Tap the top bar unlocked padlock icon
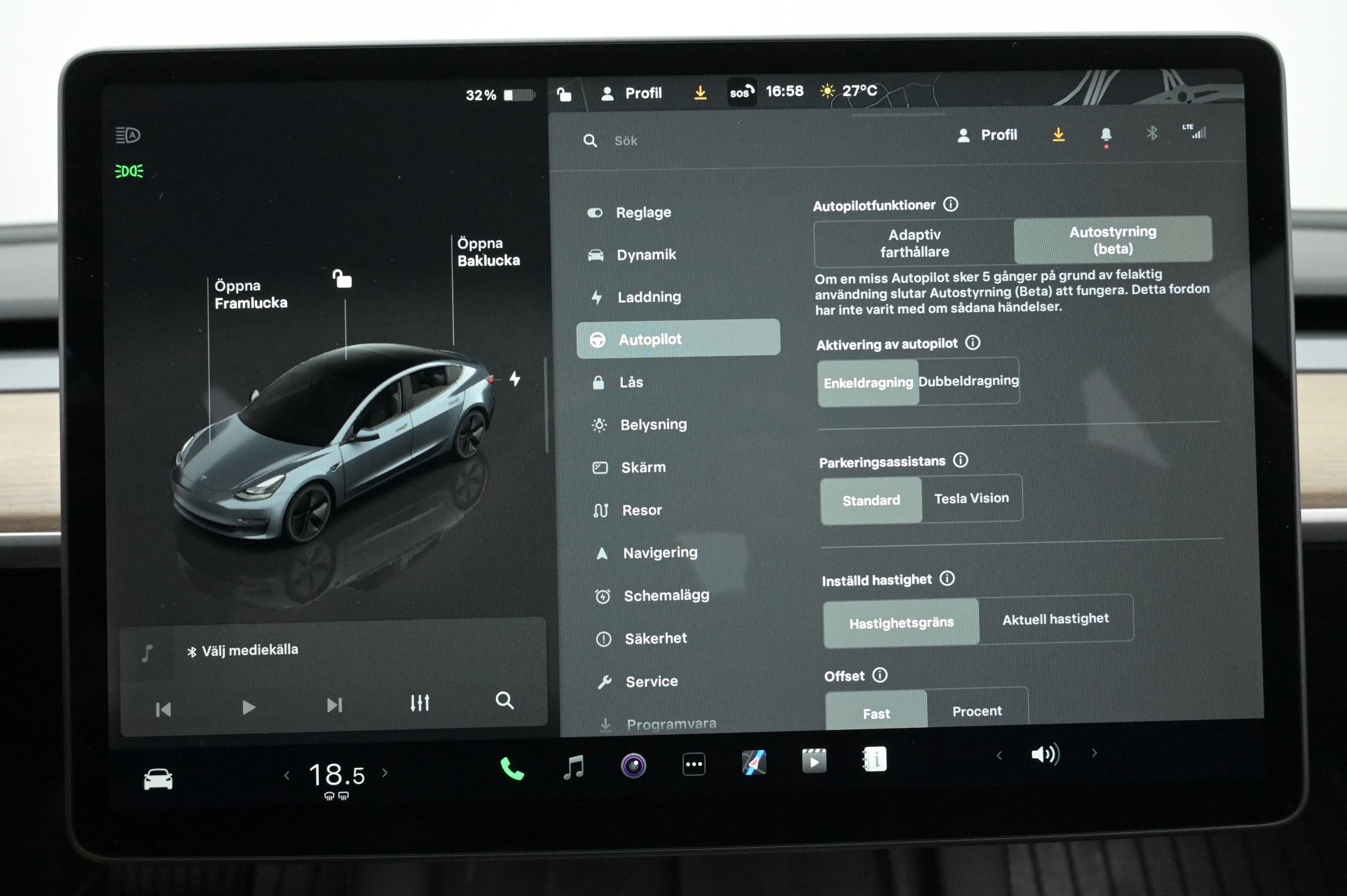 564,94
